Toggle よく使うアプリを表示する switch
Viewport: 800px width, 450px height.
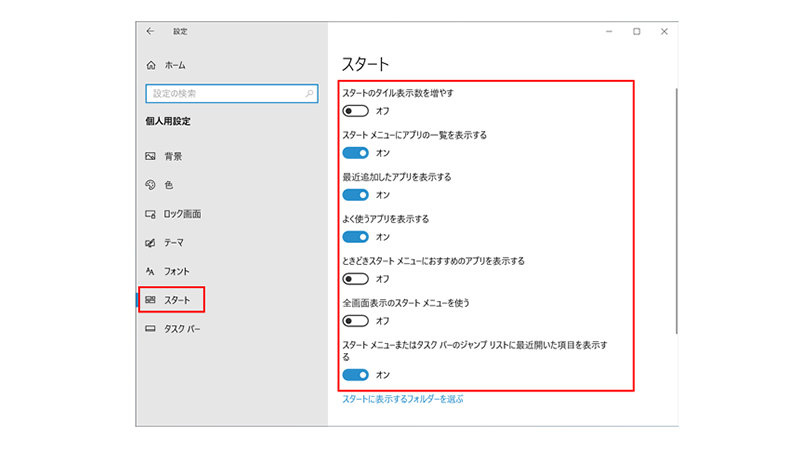[x=356, y=237]
